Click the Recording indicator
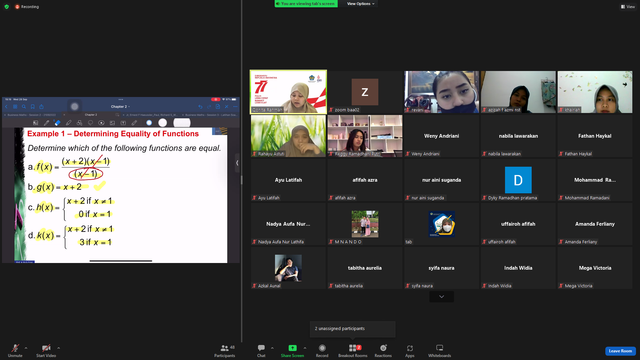Viewport: 640px width, 360px height. coord(27,7)
